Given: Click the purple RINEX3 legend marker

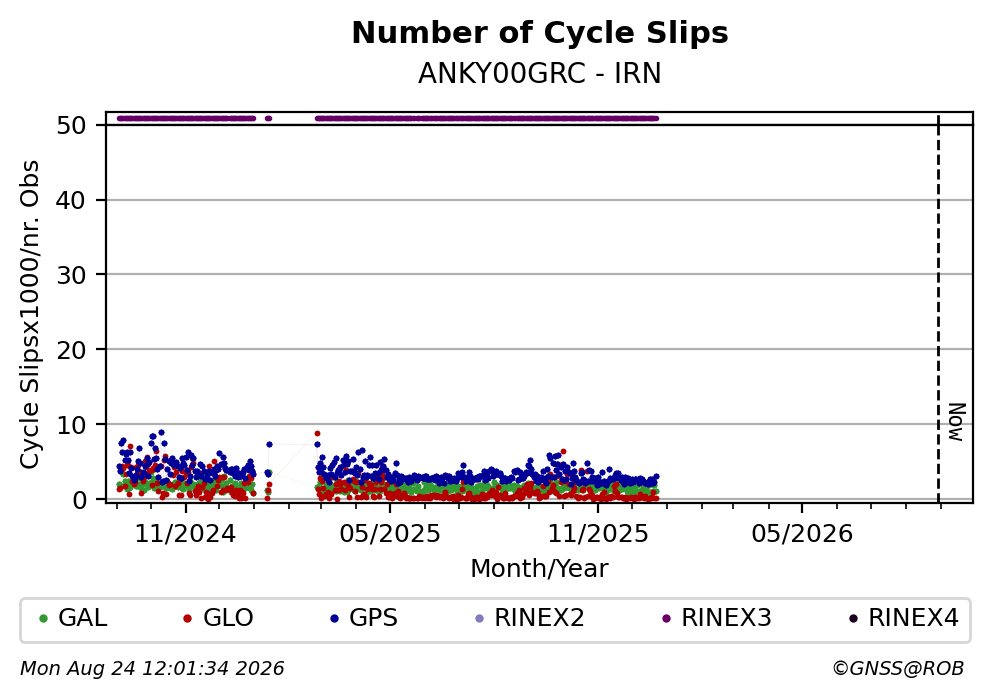Looking at the screenshot, I should 666,619.
